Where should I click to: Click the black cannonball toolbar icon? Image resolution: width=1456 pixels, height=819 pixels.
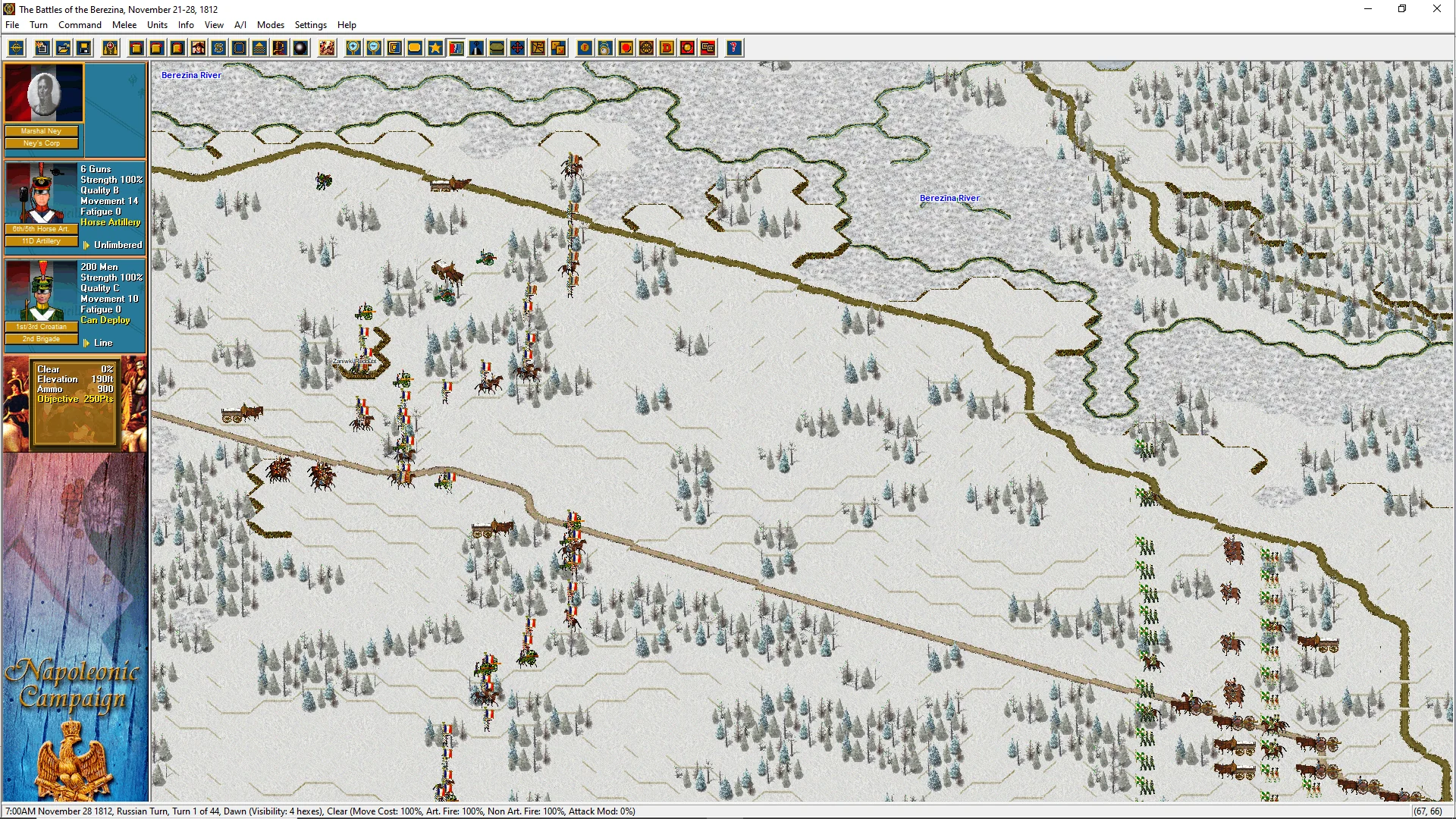coord(300,49)
